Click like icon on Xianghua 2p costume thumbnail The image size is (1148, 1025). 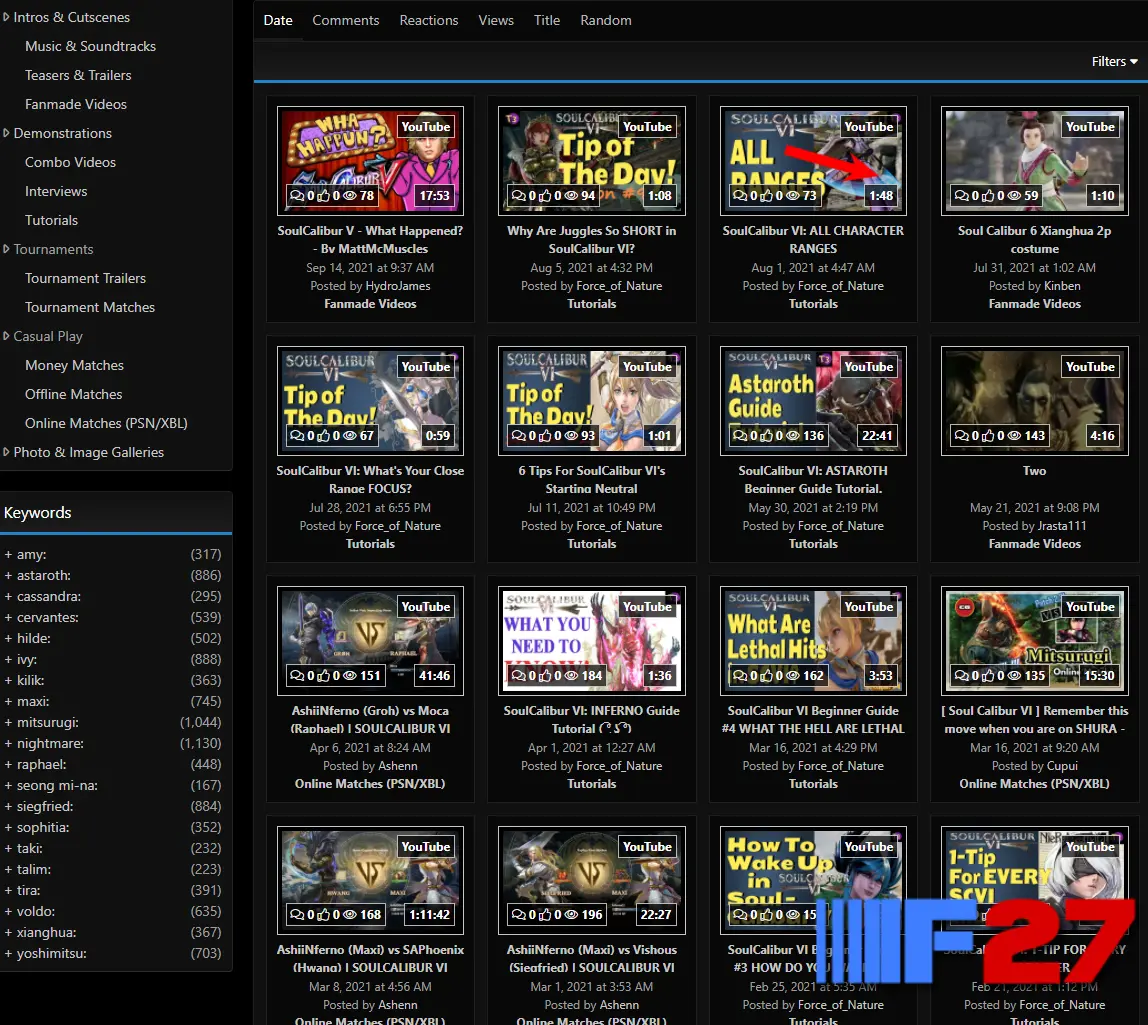click(988, 195)
